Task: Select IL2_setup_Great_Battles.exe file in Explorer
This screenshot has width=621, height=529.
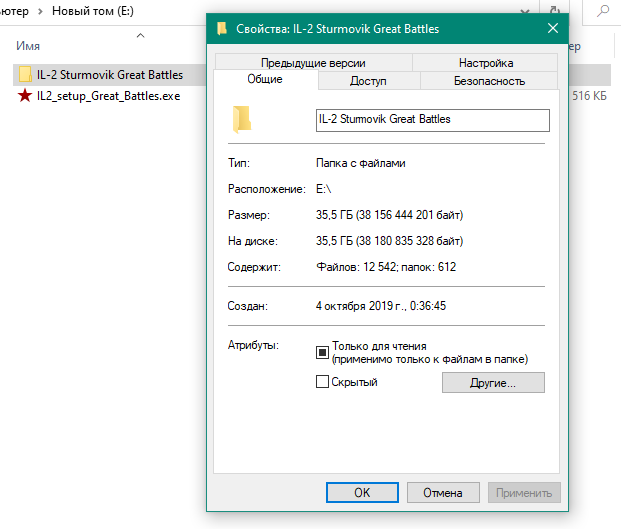Action: click(109, 96)
